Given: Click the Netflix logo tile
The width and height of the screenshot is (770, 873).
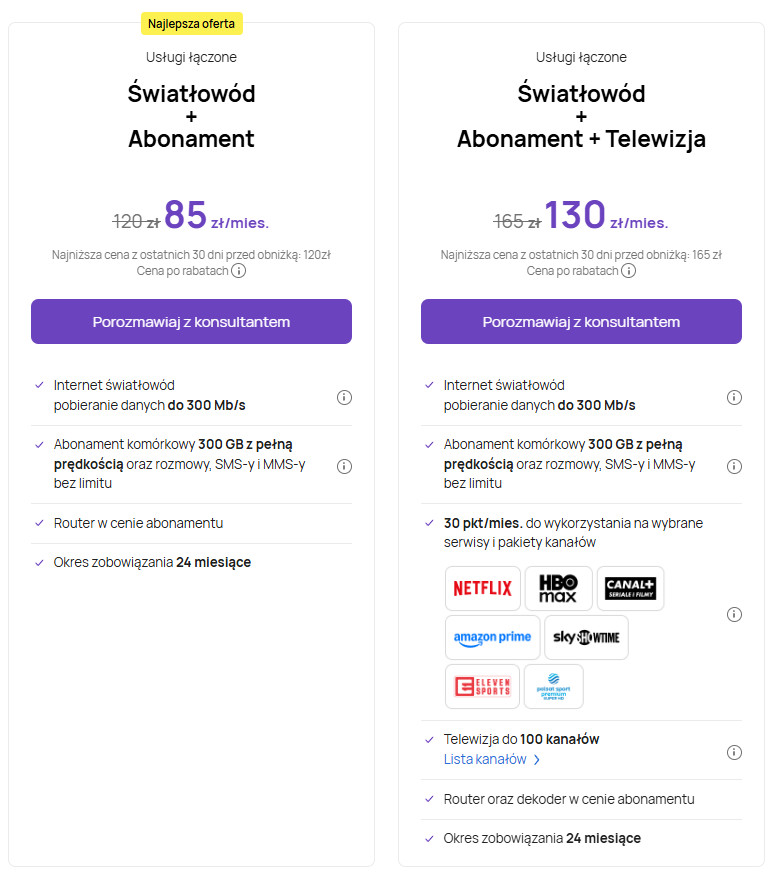Looking at the screenshot, I should (482, 588).
